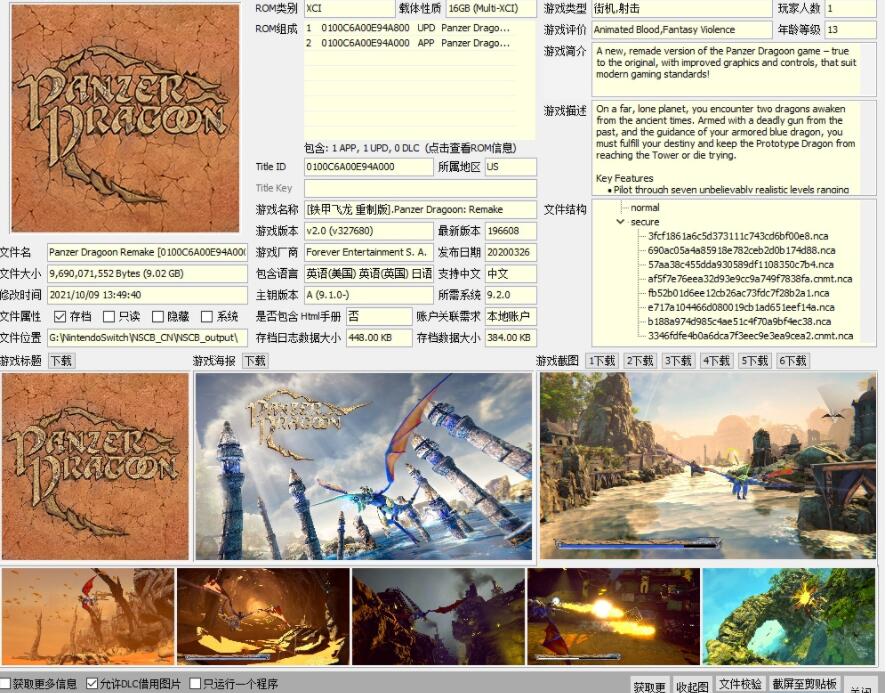The height and width of the screenshot is (693, 886).
Task: Select the normal node in file structure tree
Action: [x=645, y=208]
